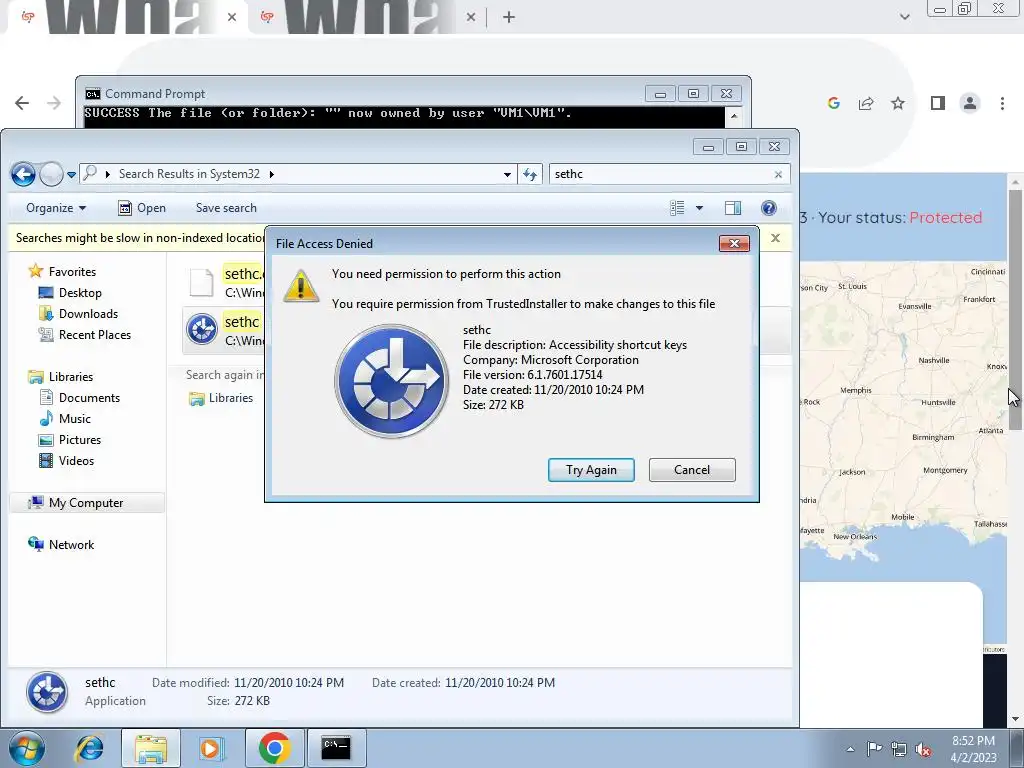Open Chrome profile avatar
The image size is (1024, 768).
click(970, 103)
